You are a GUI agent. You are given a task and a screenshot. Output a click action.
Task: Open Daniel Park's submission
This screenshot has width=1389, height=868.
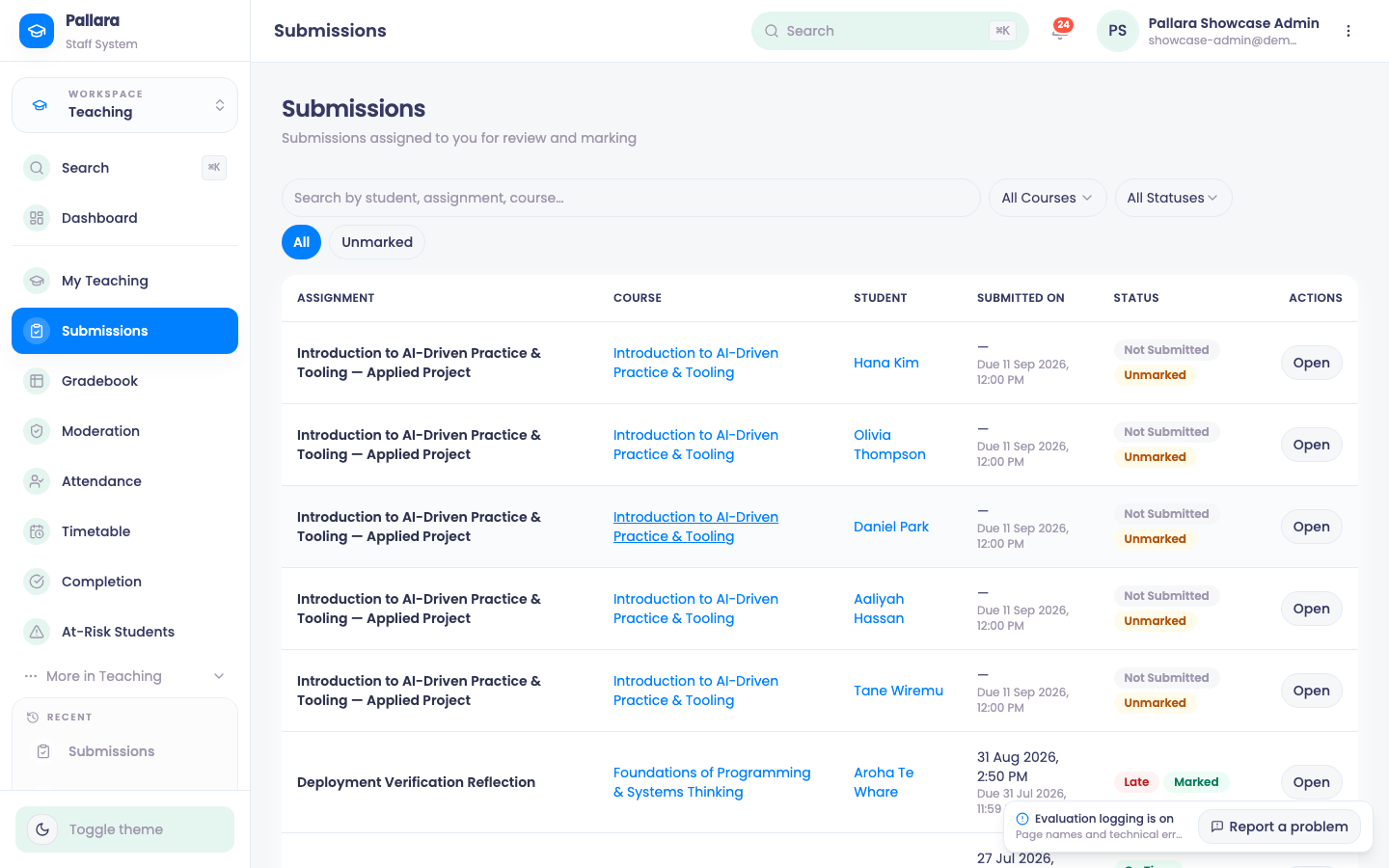[1311, 527]
